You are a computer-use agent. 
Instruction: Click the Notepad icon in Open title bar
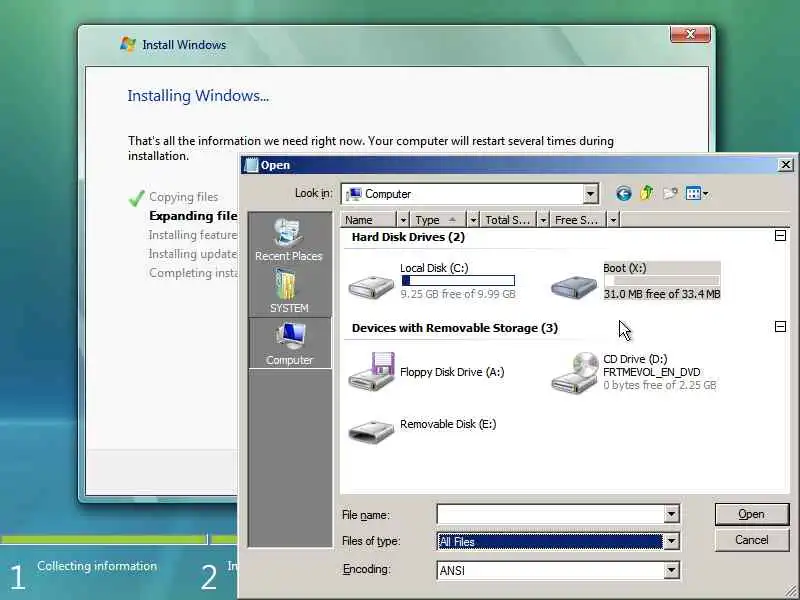pos(252,165)
